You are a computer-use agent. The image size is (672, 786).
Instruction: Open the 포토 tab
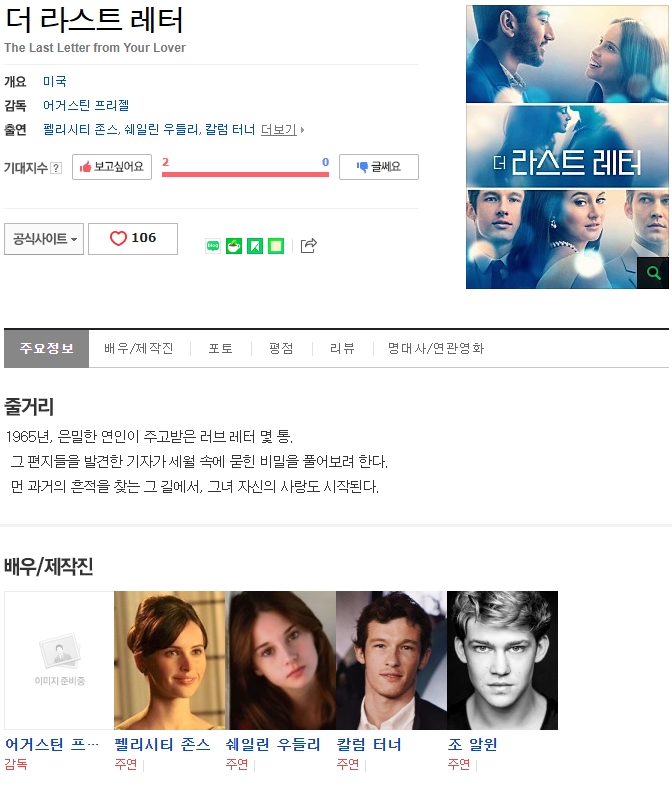coord(220,348)
